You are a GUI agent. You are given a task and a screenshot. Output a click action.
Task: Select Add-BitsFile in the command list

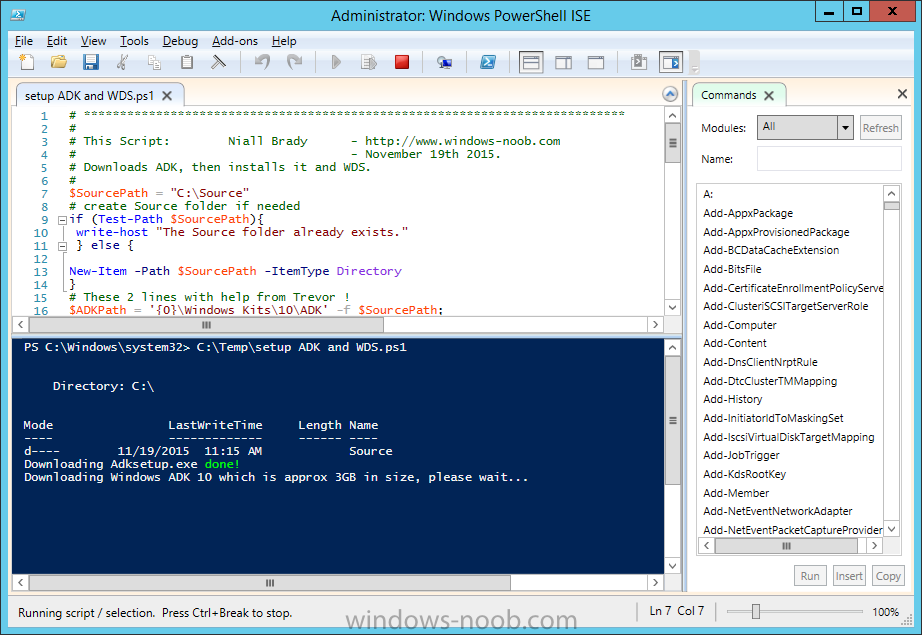732,269
